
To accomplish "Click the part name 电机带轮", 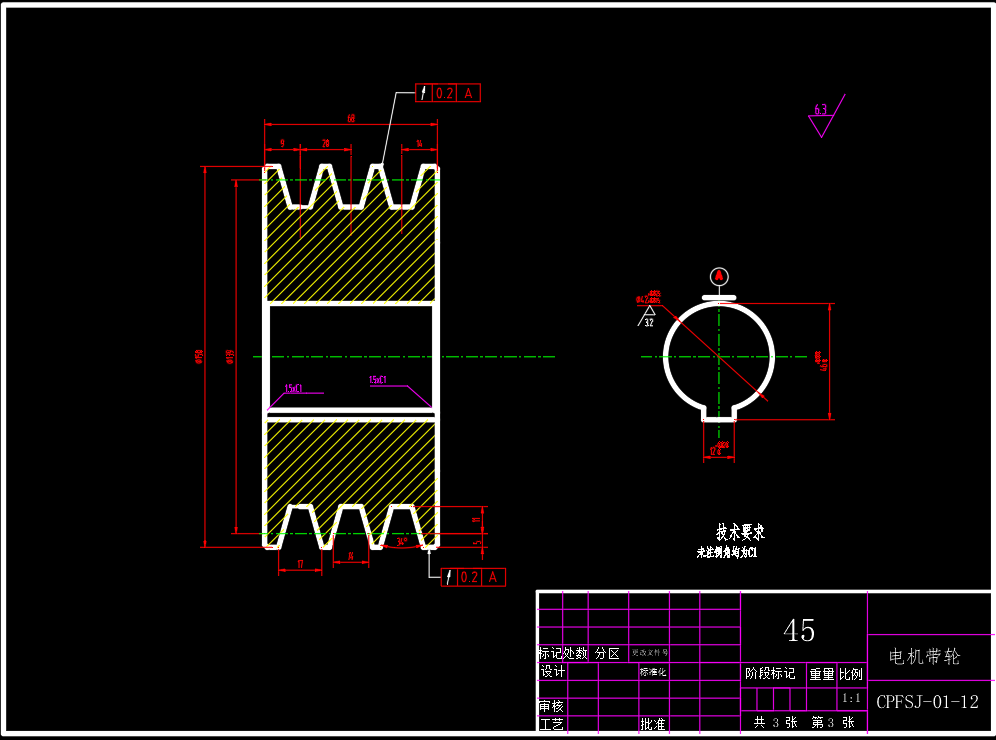I will click(924, 656).
